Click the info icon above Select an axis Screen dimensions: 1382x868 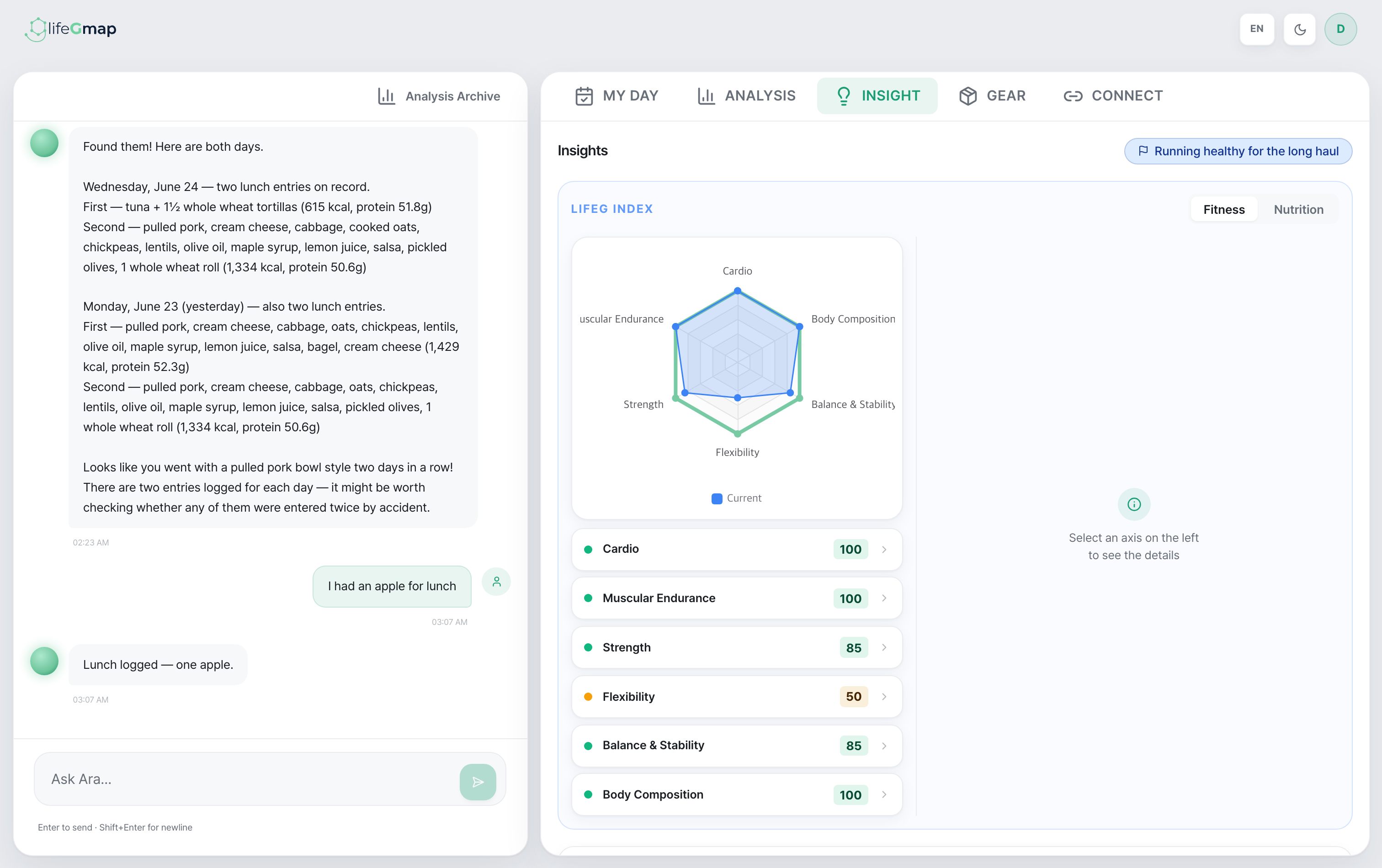click(1133, 504)
